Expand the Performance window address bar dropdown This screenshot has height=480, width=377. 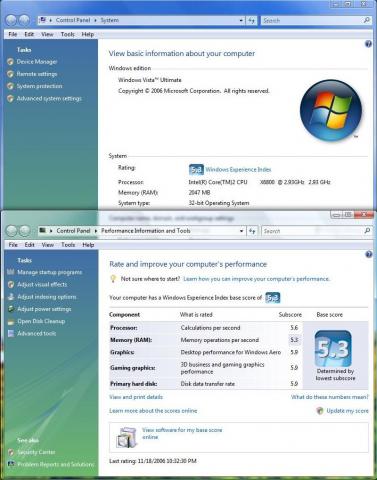241,231
